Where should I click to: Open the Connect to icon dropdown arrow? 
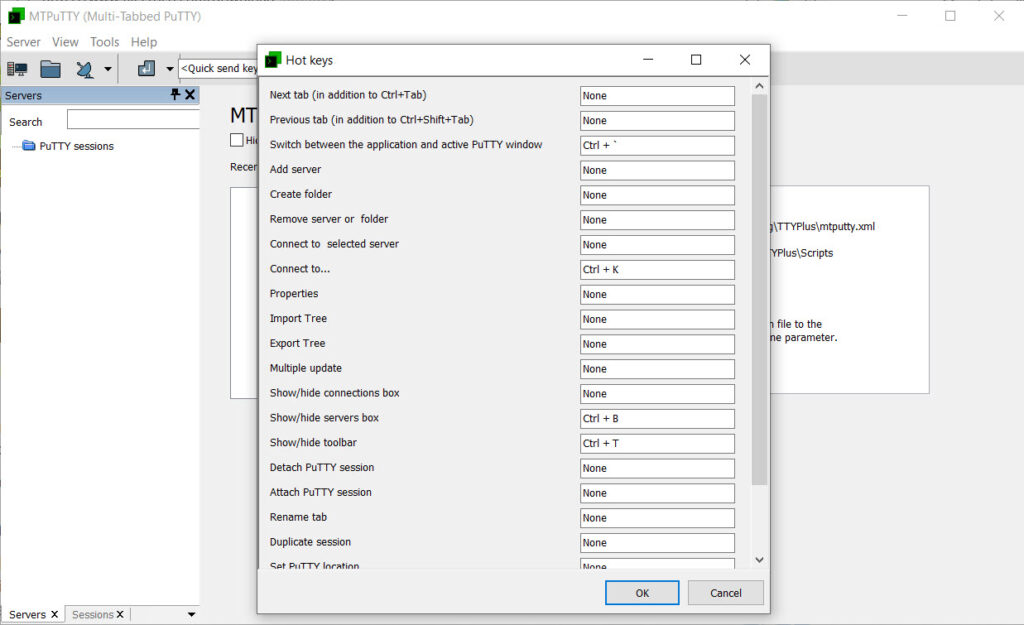(108, 69)
